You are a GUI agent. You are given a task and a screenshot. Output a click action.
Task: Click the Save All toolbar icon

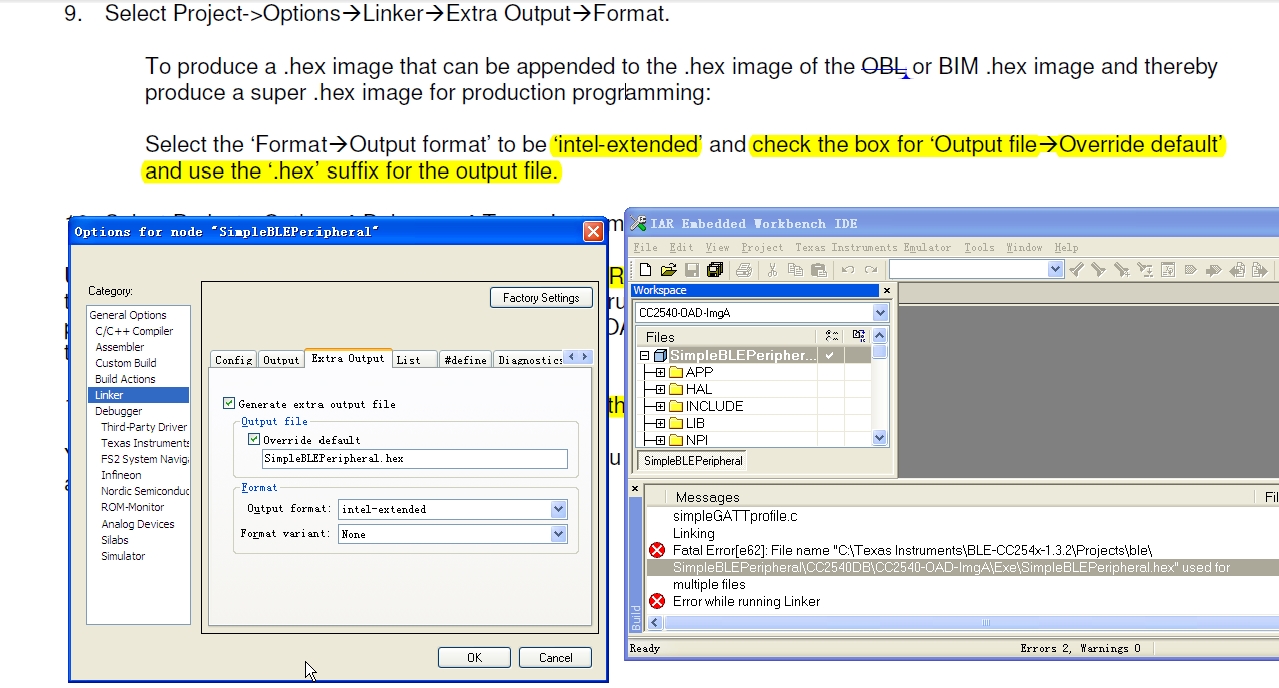(714, 270)
